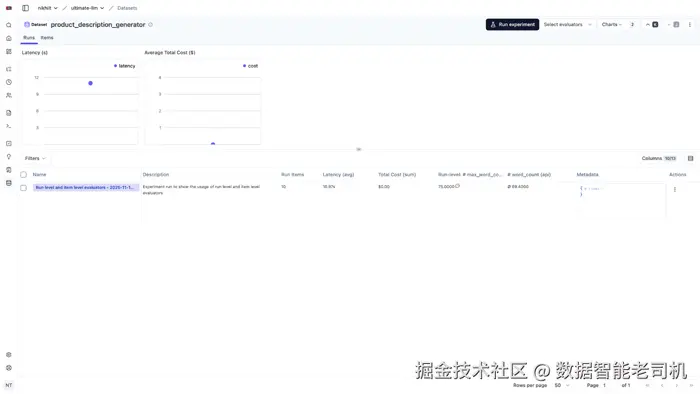Click the Run Items cell showing 10
The height and width of the screenshot is (394, 700).
coord(283,187)
